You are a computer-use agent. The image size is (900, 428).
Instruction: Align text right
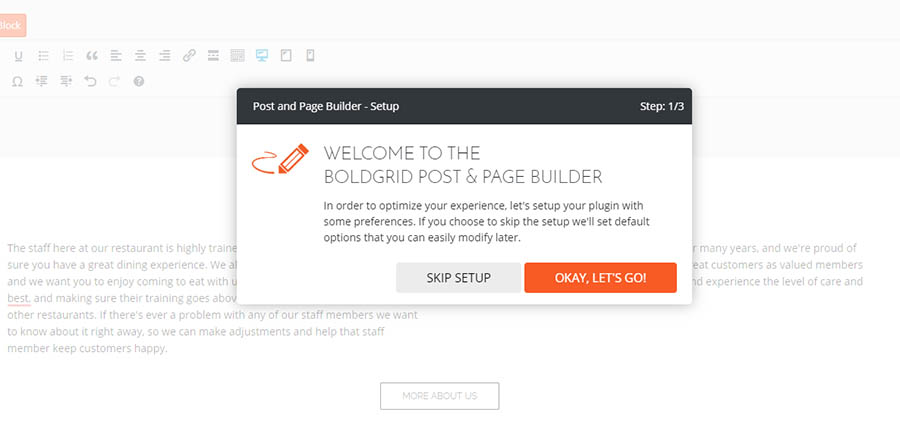tap(165, 56)
